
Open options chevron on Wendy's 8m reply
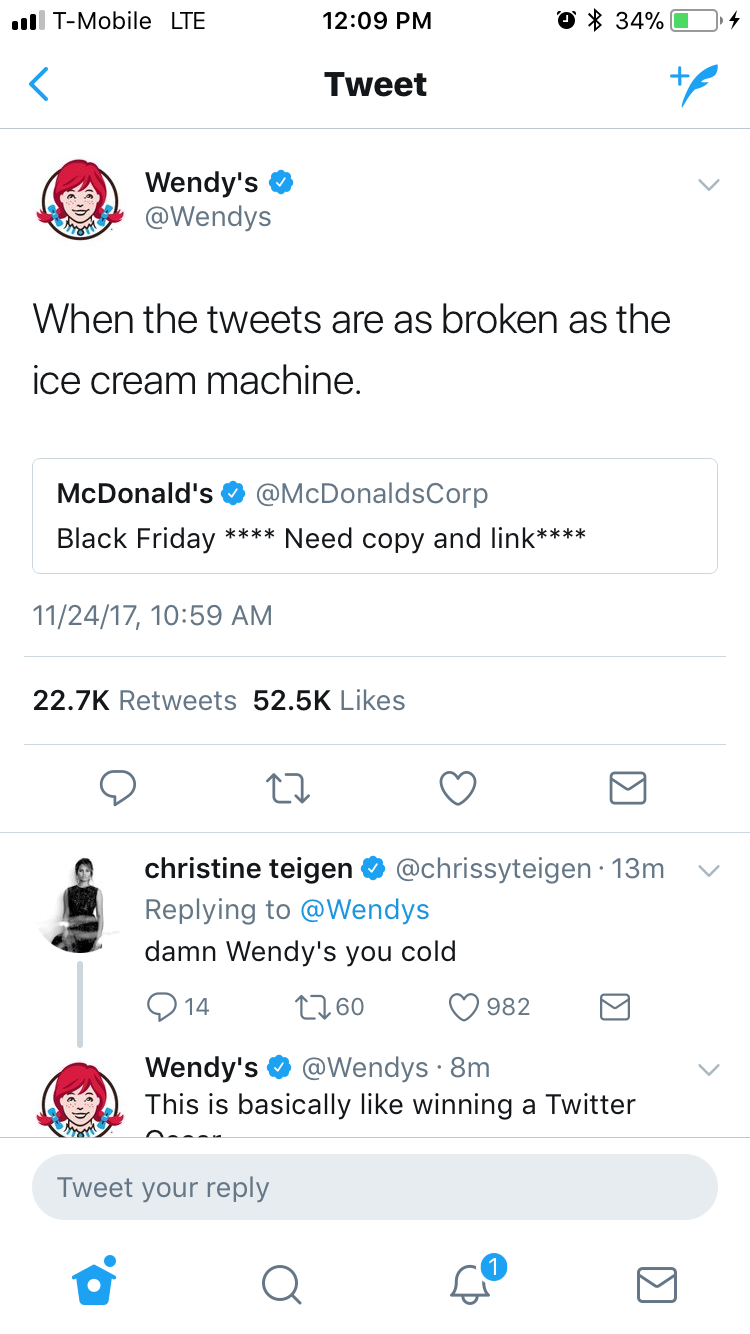click(x=708, y=1069)
